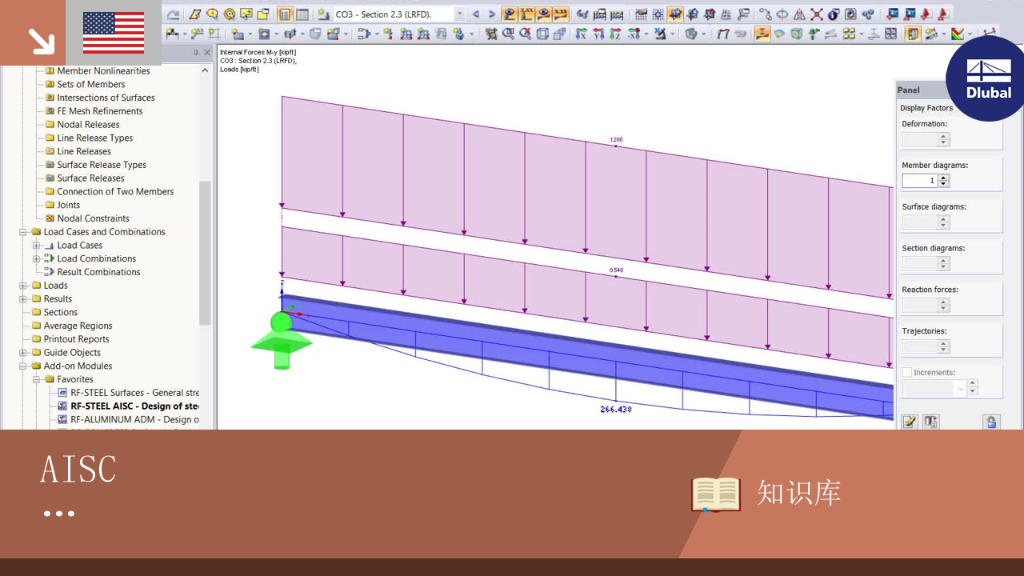Collapse the Add-on Modules tree node
Screen dimensions: 1024x576
(x=23, y=366)
